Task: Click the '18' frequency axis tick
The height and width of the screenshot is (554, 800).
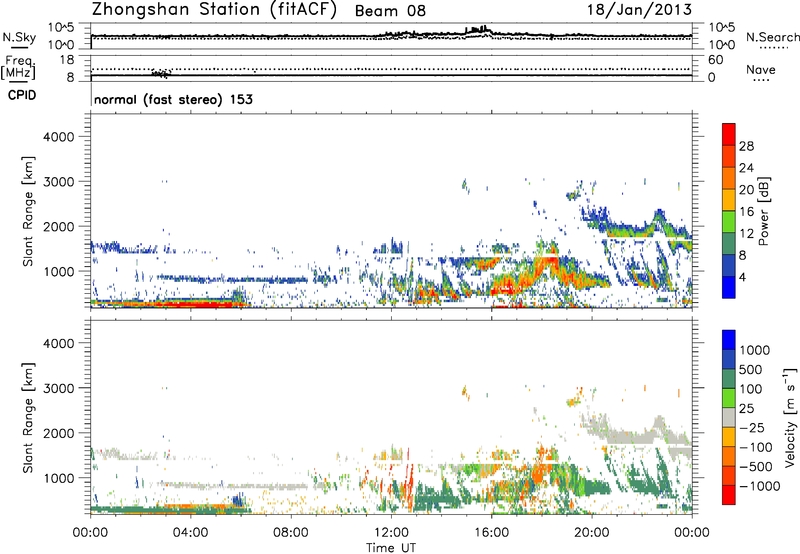Action: click(67, 60)
